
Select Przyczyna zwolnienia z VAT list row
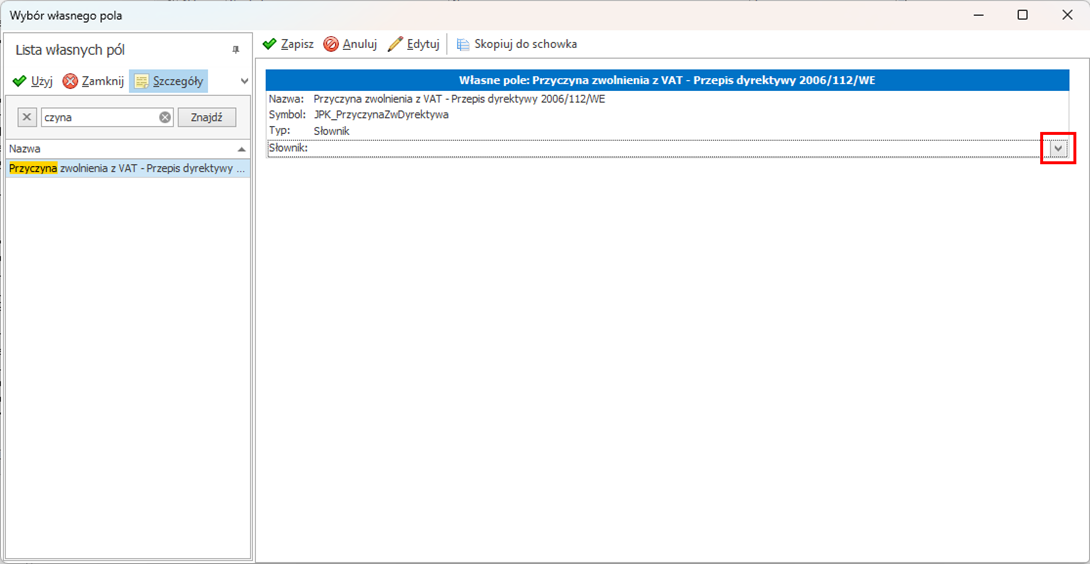(x=126, y=169)
